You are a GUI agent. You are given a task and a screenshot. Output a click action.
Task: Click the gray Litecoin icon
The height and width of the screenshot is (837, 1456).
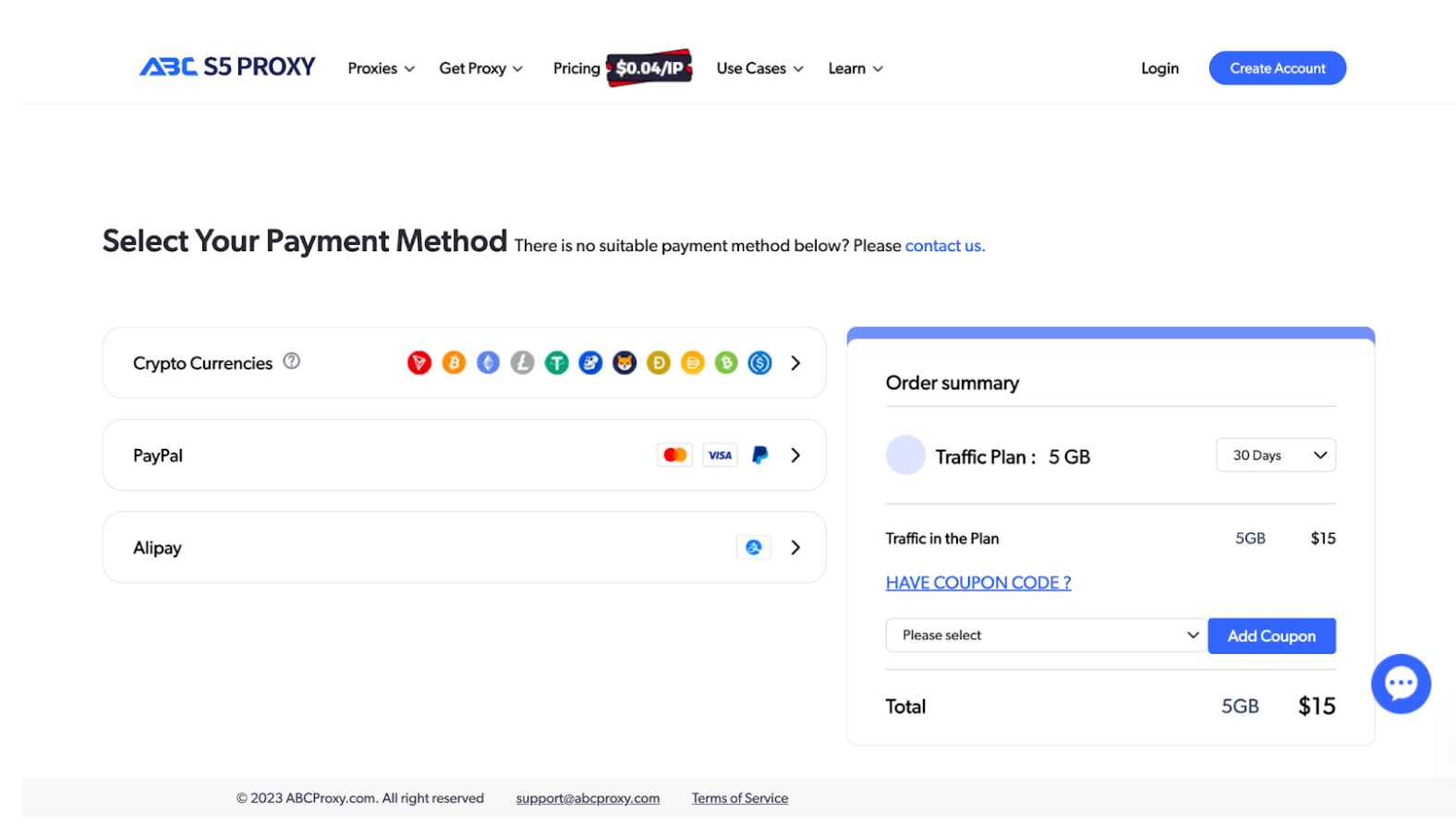[x=522, y=363]
